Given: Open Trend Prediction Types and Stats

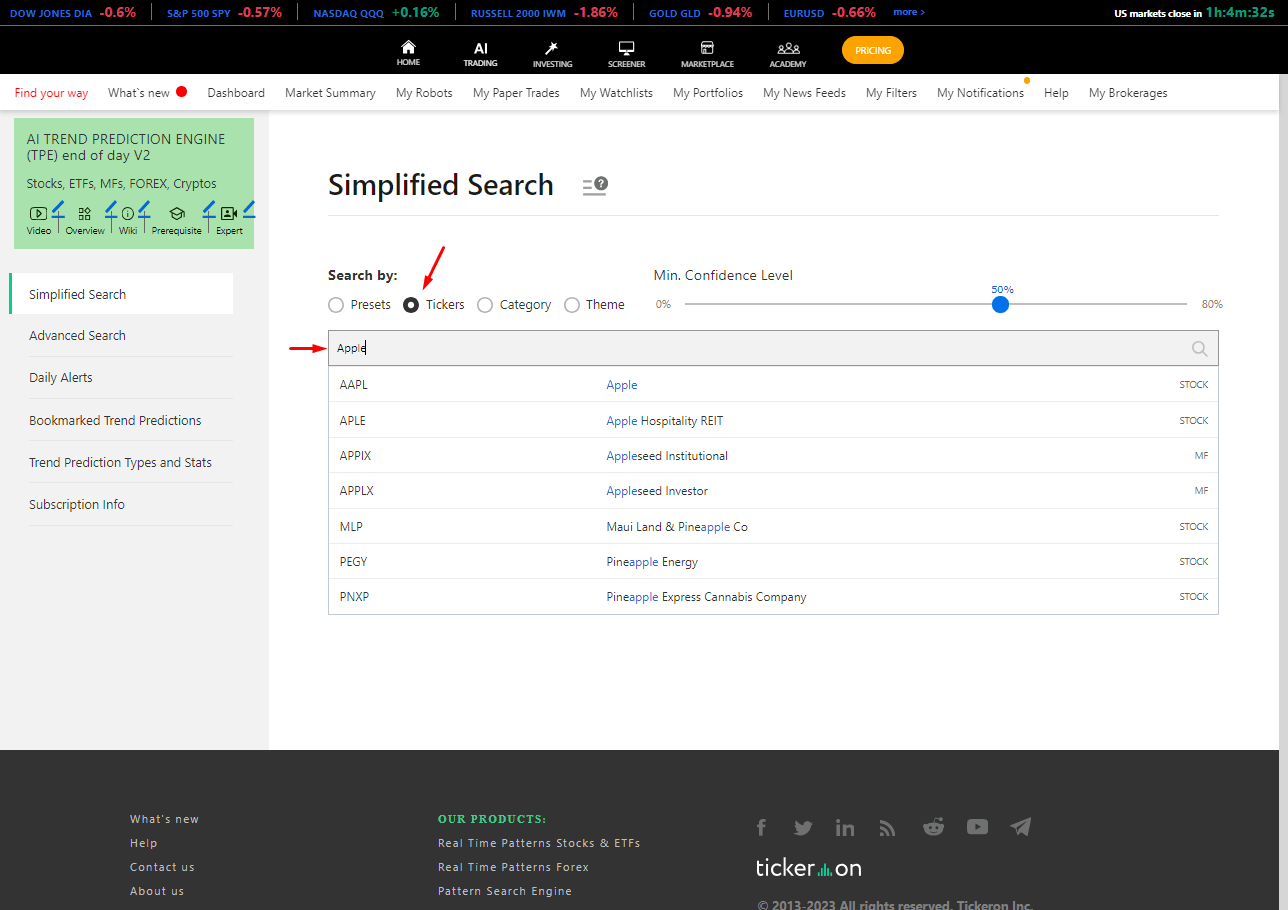Looking at the screenshot, I should pyautogui.click(x=121, y=462).
